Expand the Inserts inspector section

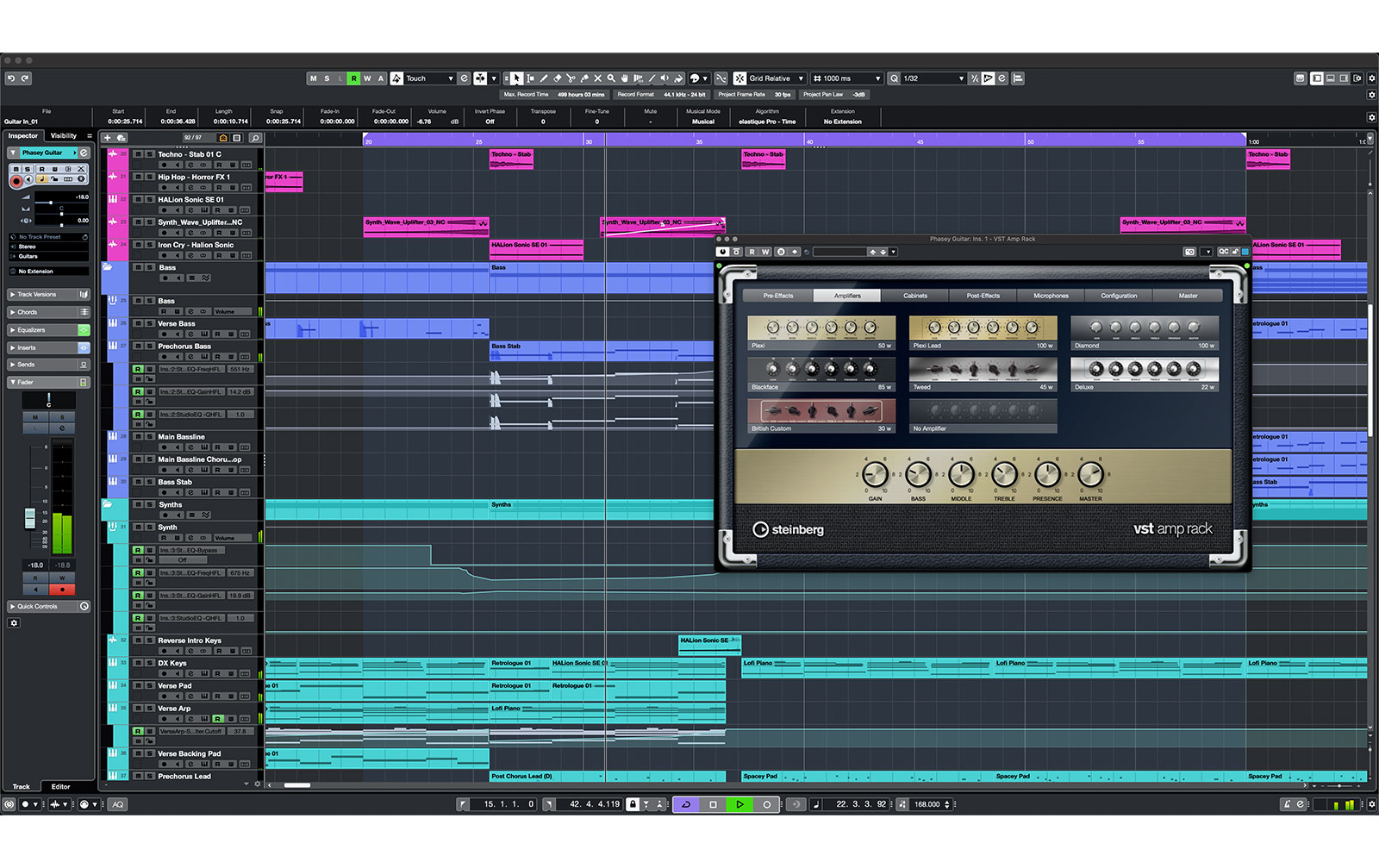pyautogui.click(x=13, y=347)
